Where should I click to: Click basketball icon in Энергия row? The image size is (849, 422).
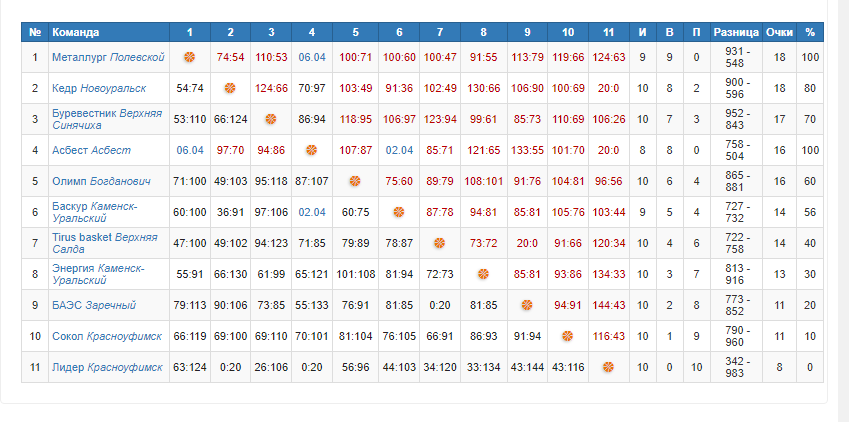pos(484,274)
